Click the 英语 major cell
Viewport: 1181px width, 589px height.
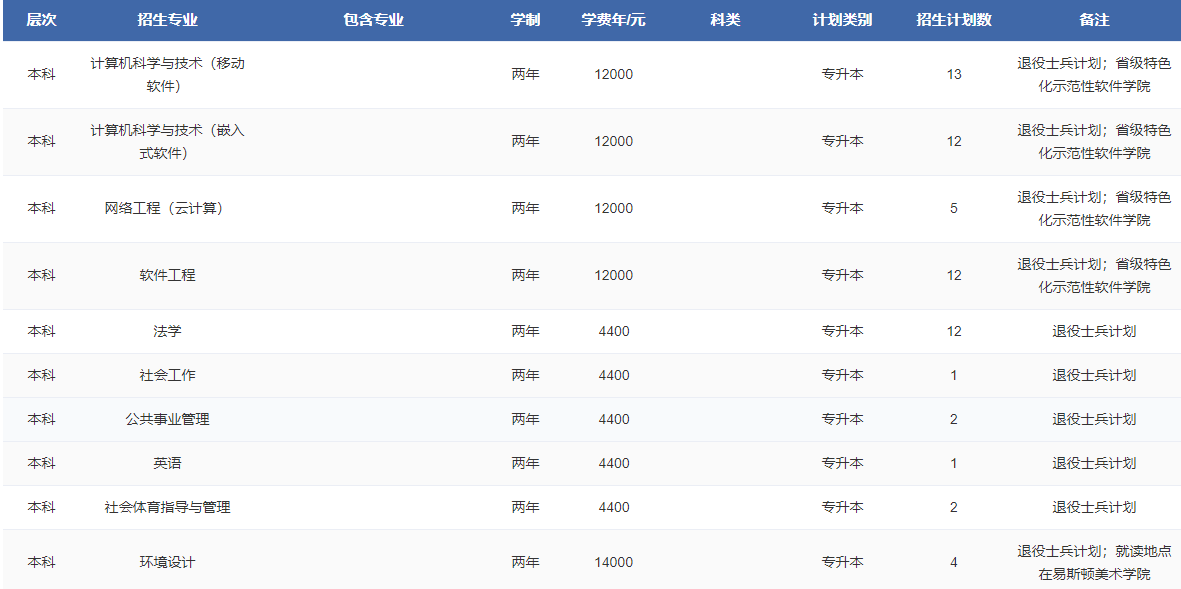click(x=167, y=463)
